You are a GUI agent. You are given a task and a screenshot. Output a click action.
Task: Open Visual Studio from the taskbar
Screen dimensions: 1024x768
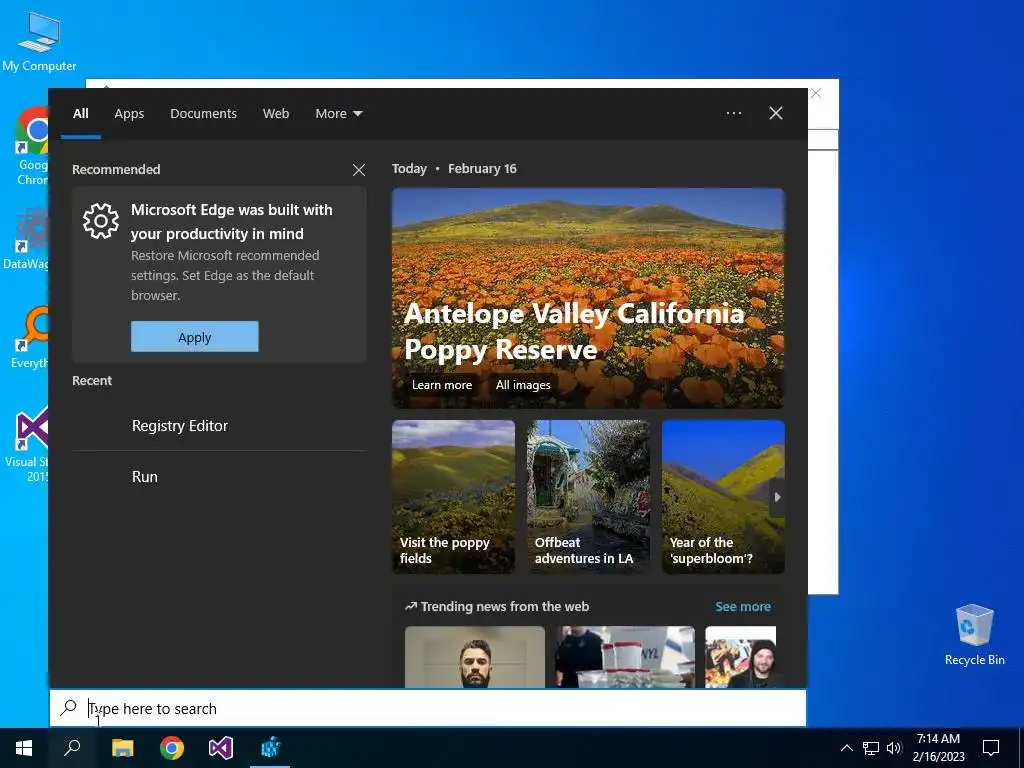(221, 748)
